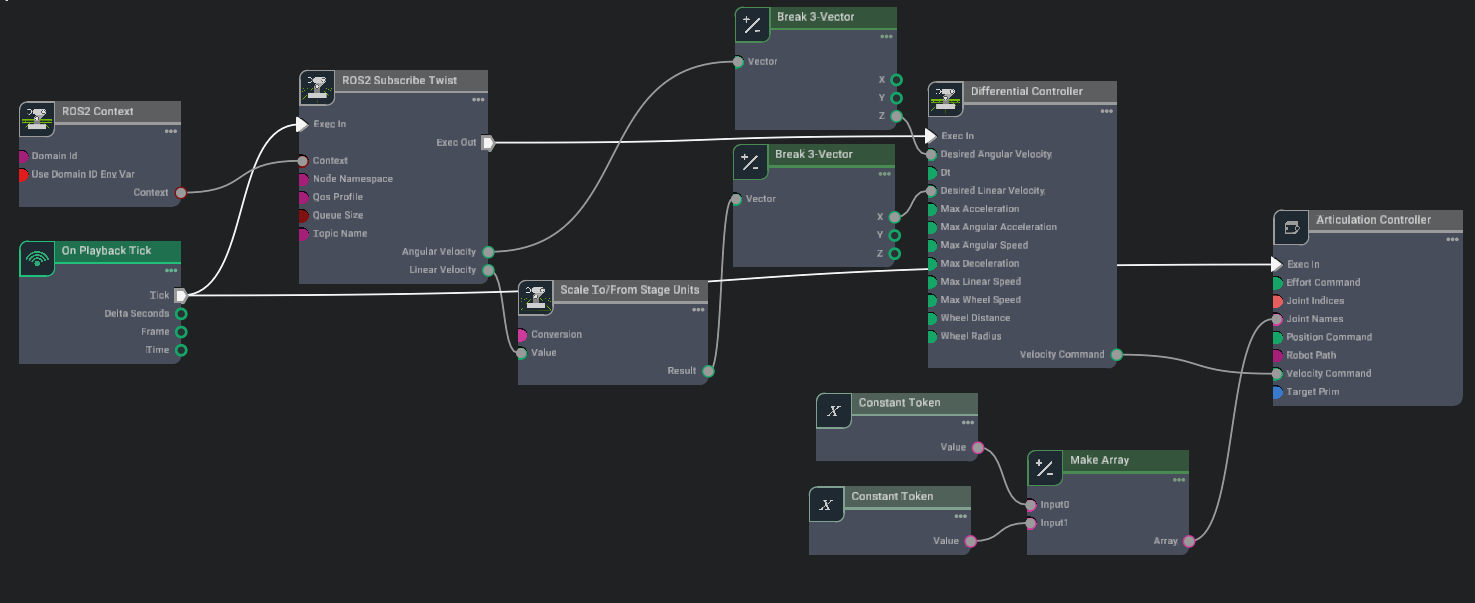This screenshot has height=603, width=1475.
Task: Click the Array output port on Make Array
Action: pyautogui.click(x=1189, y=542)
